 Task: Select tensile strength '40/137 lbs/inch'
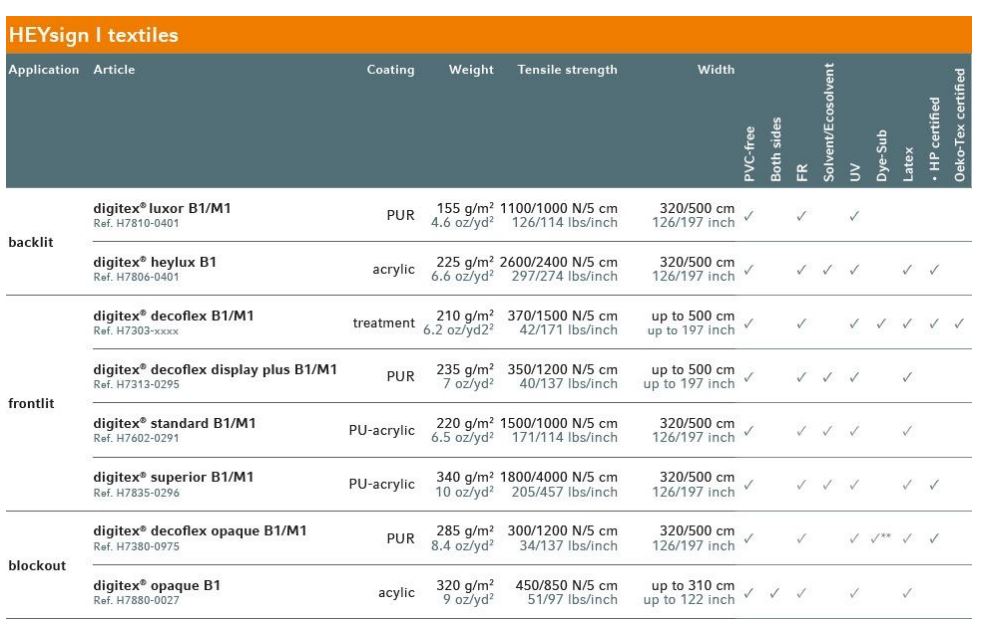click(569, 384)
